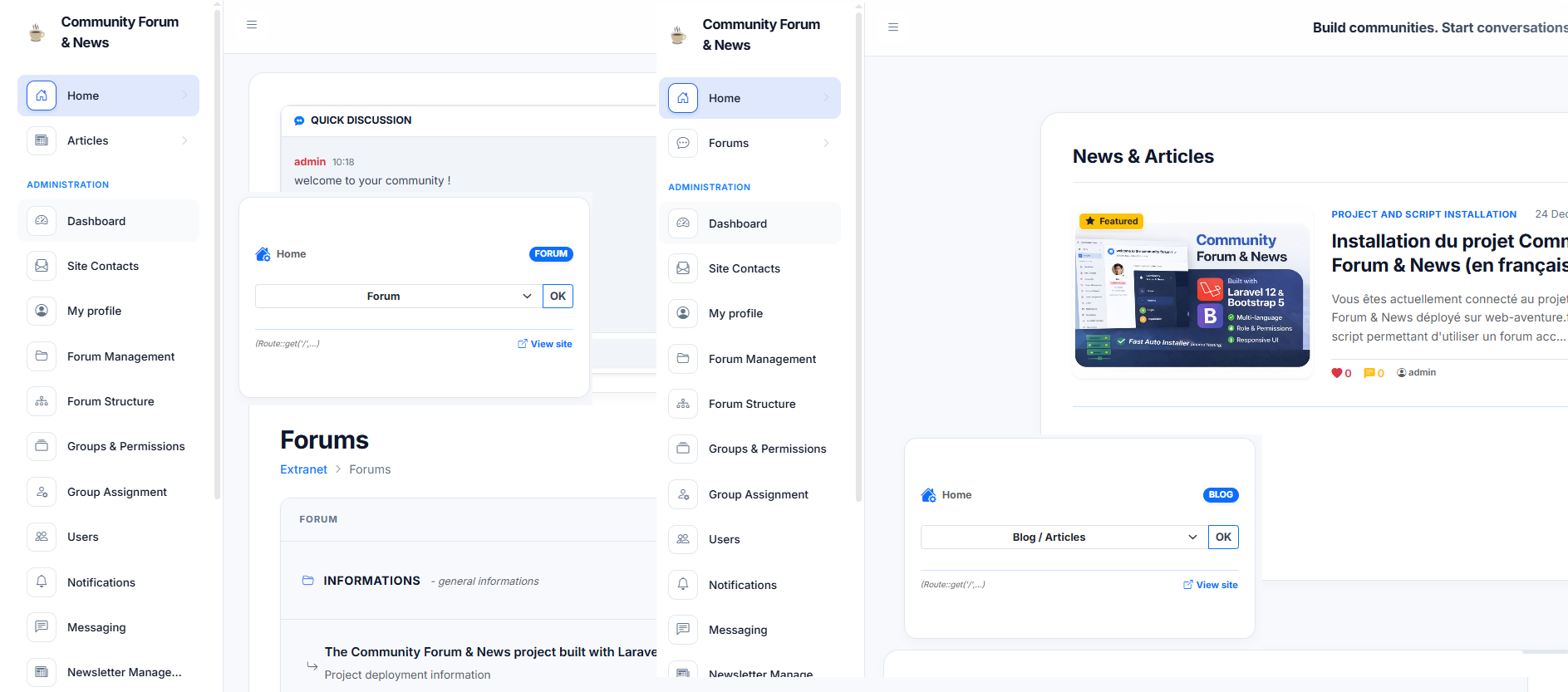Click Notifications bell icon in right panel

pos(683,585)
